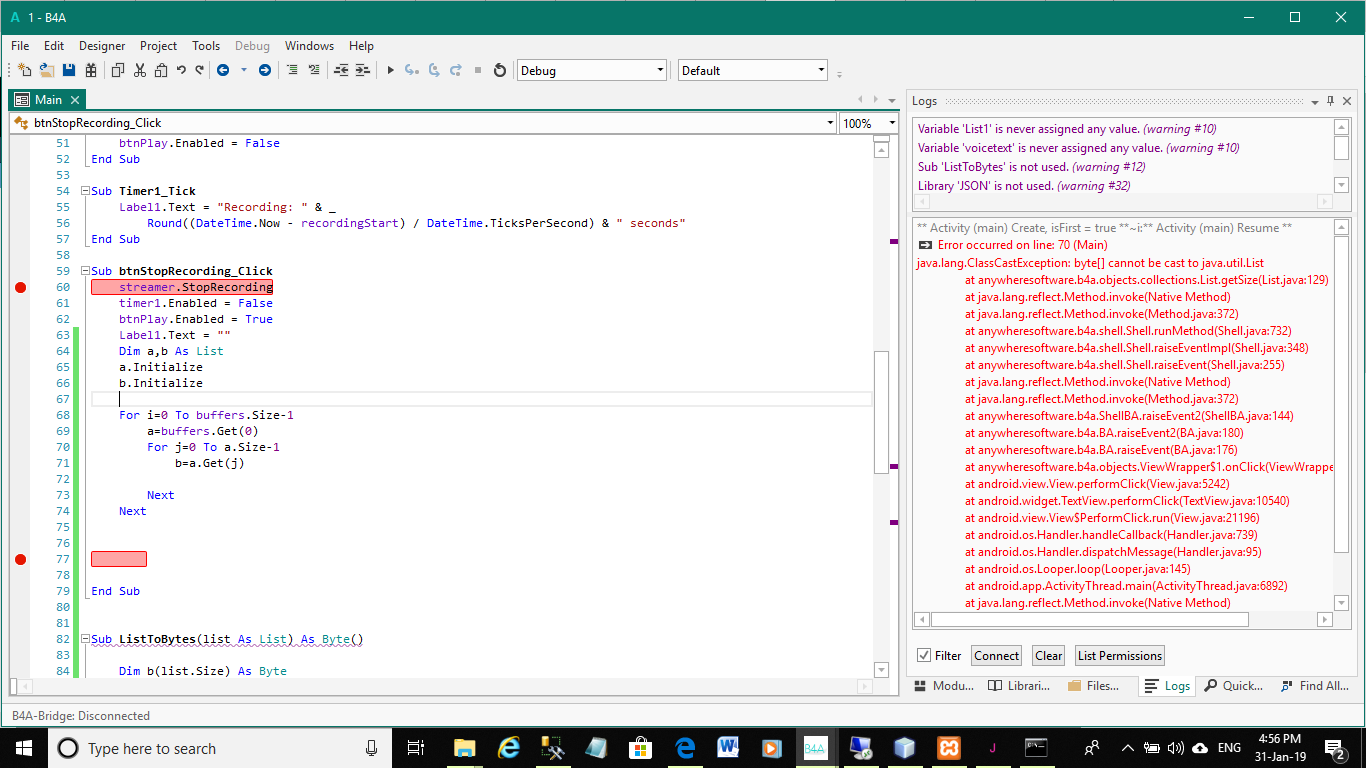Click the Restart circular arrow icon
The width and height of the screenshot is (1366, 768).
pyautogui.click(x=500, y=70)
